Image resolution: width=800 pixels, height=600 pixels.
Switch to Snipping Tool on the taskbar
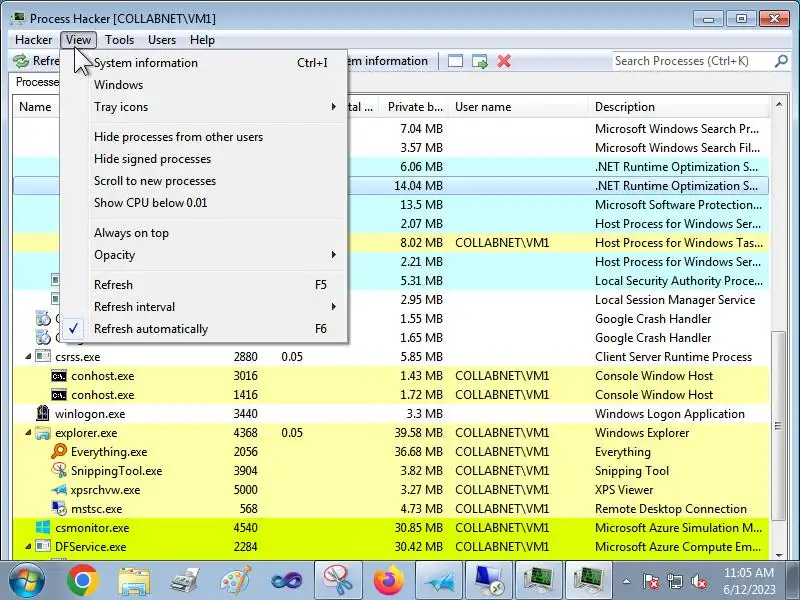pyautogui.click(x=338, y=581)
